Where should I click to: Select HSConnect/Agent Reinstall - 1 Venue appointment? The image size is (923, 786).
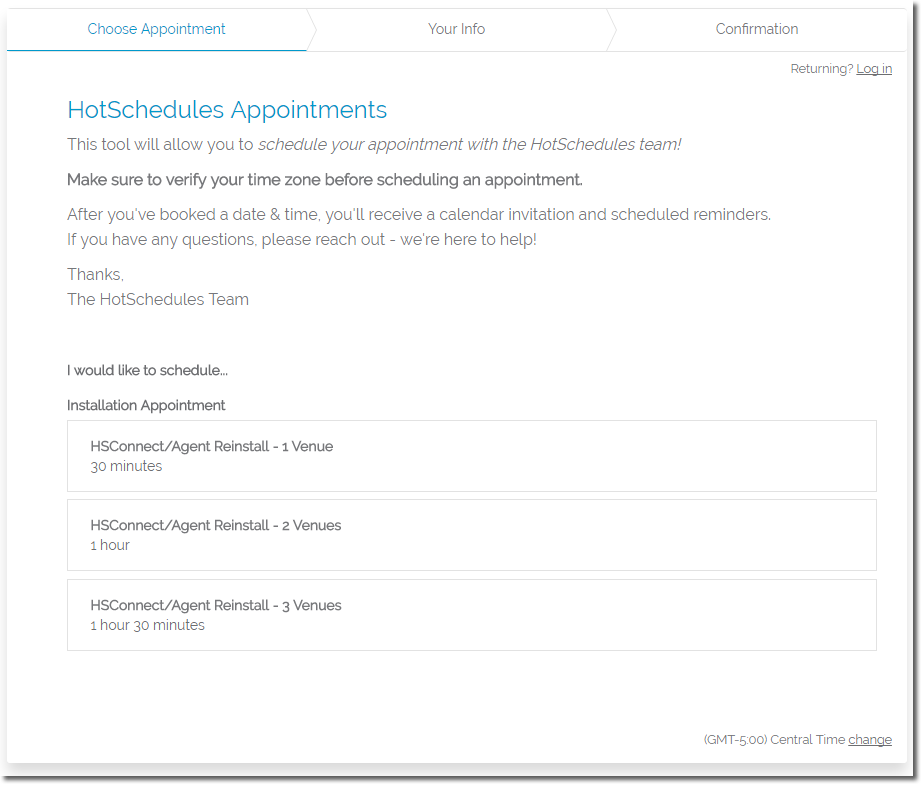click(471, 456)
